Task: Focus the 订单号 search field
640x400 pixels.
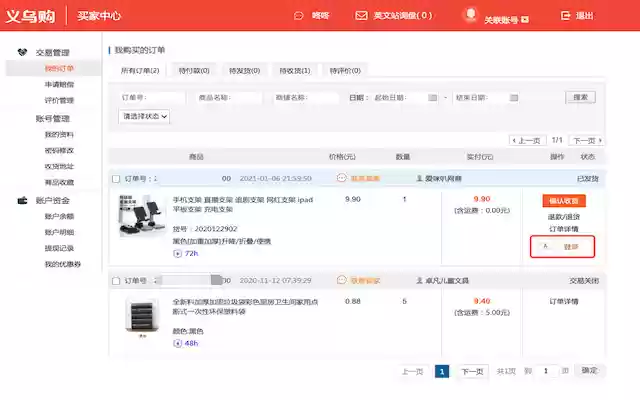Action: point(152,98)
